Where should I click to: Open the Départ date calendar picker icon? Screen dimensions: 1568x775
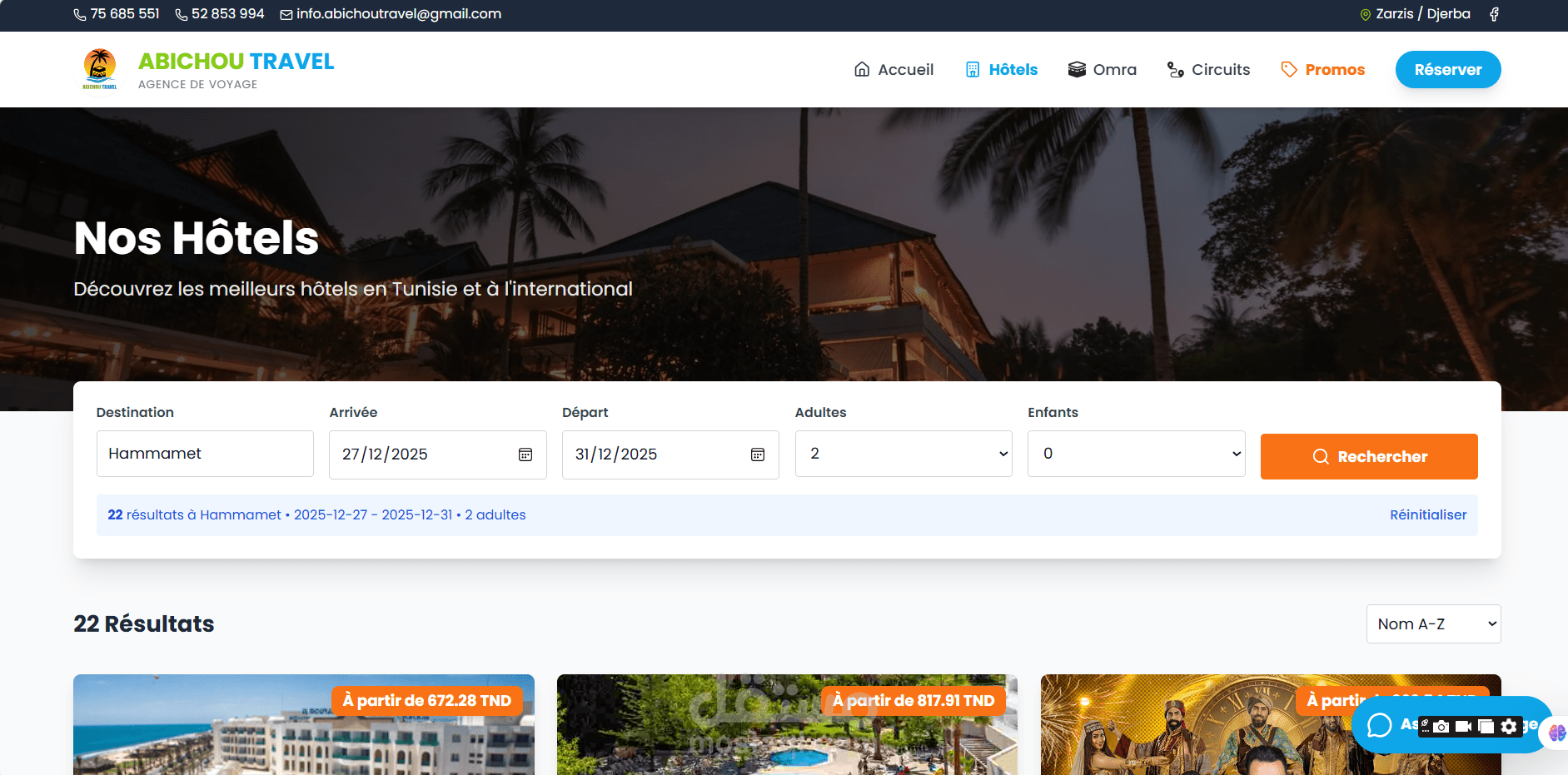click(x=758, y=455)
